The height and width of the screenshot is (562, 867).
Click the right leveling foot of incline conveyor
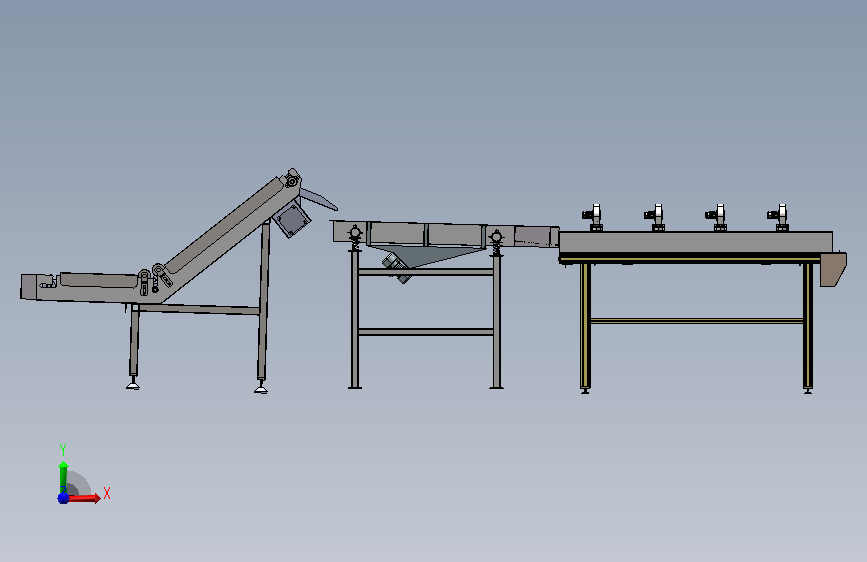261,388
